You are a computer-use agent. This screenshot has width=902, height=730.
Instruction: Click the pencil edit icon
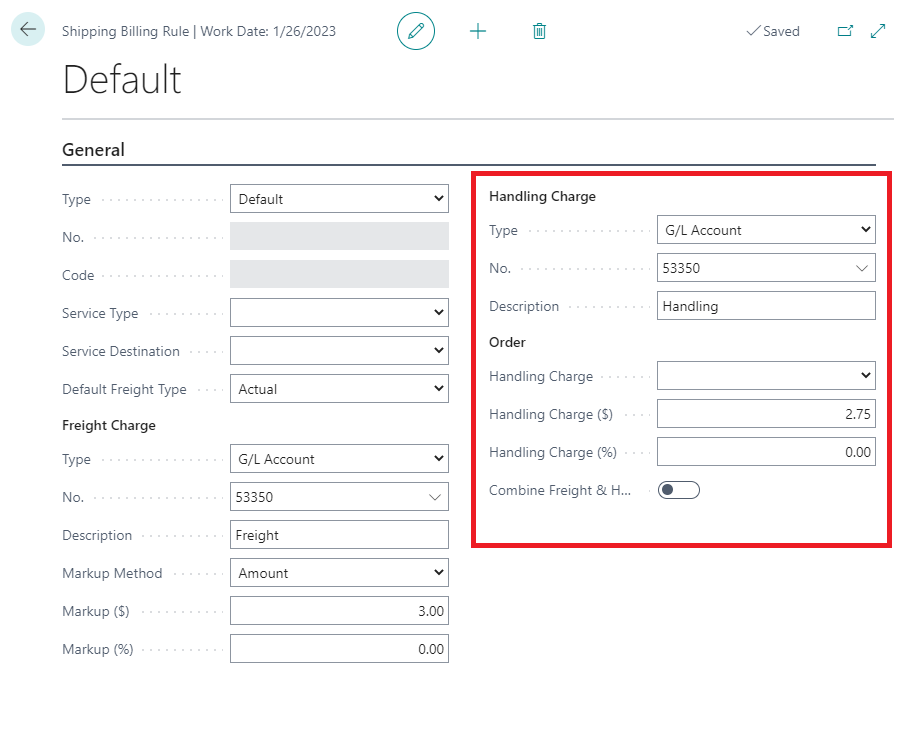[x=416, y=31]
